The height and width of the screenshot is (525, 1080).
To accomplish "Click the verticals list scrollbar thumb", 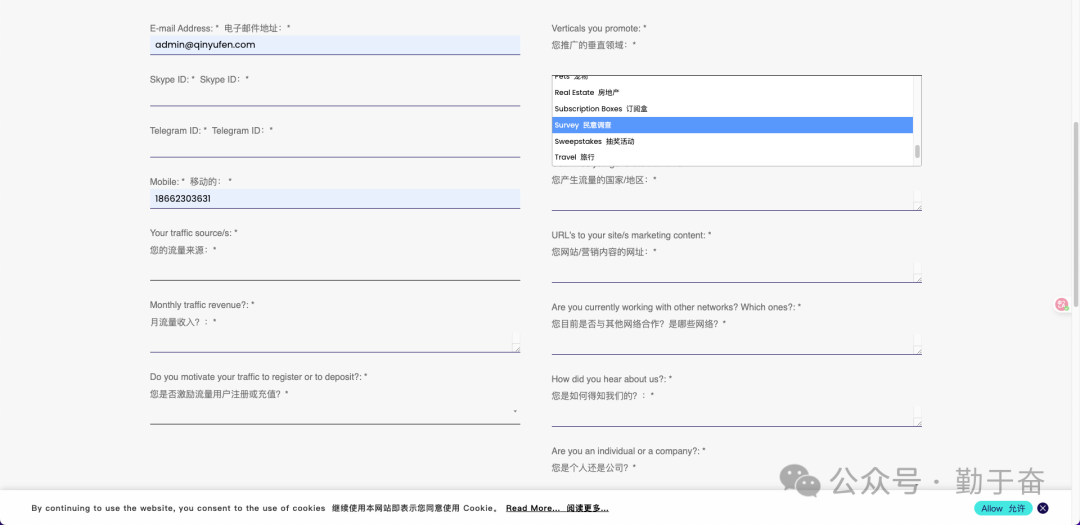I will pyautogui.click(x=917, y=152).
